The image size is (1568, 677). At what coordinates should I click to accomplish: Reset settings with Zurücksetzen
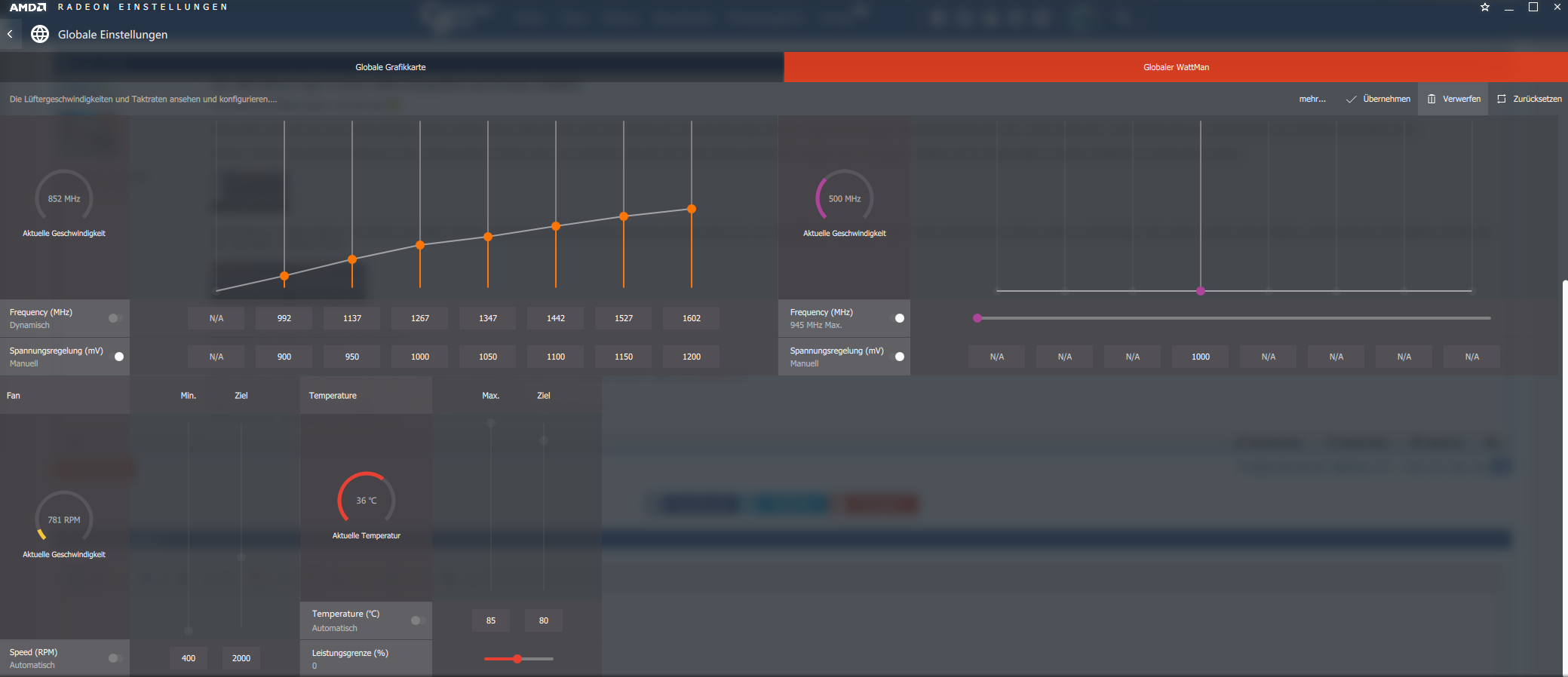tap(1530, 99)
